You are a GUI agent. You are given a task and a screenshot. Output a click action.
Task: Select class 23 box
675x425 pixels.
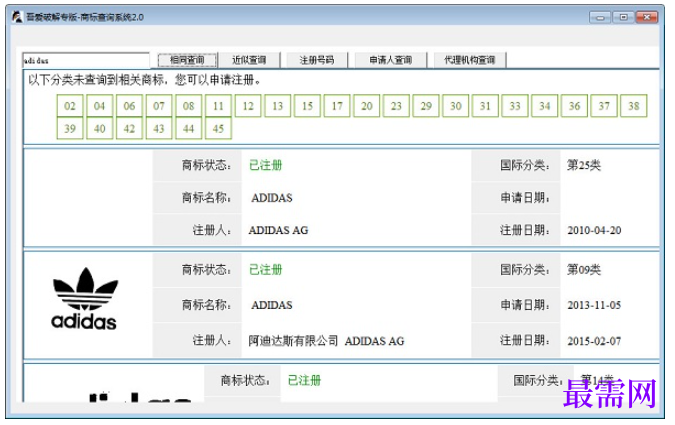(x=396, y=106)
